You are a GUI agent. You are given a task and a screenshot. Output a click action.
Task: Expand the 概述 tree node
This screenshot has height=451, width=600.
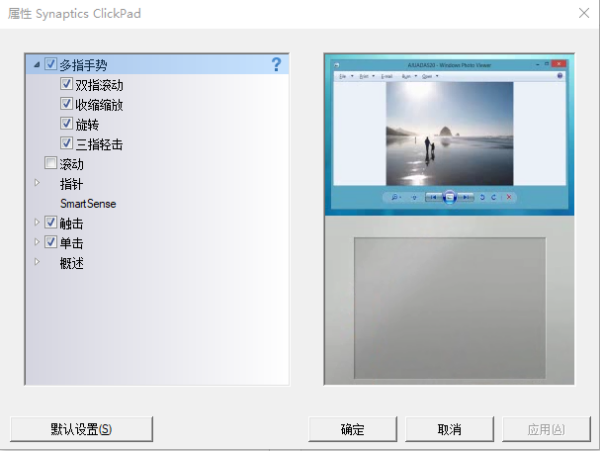click(x=37, y=262)
